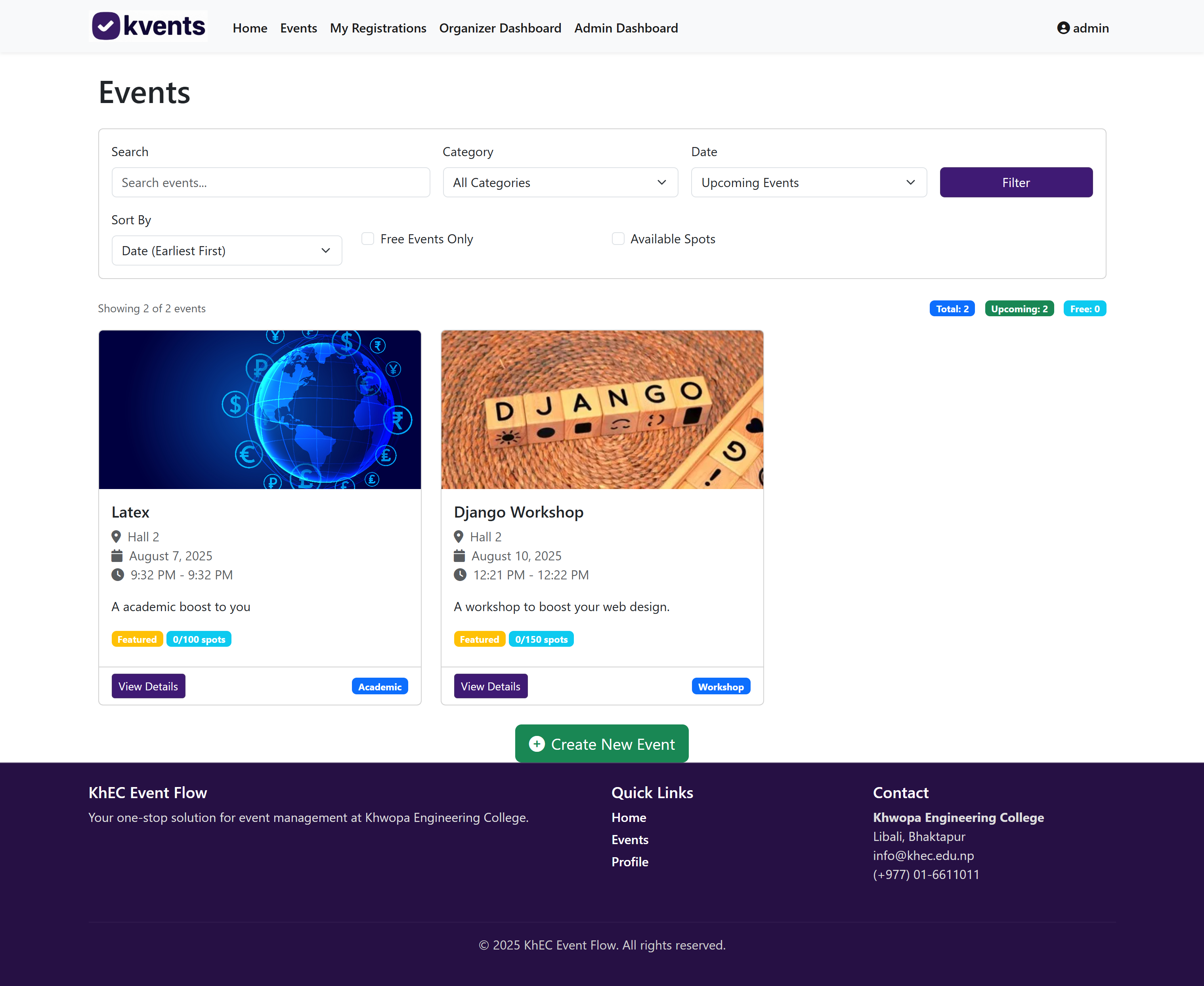This screenshot has height=986, width=1204.
Task: Click the kvents checkmark logo icon
Action: (106, 26)
